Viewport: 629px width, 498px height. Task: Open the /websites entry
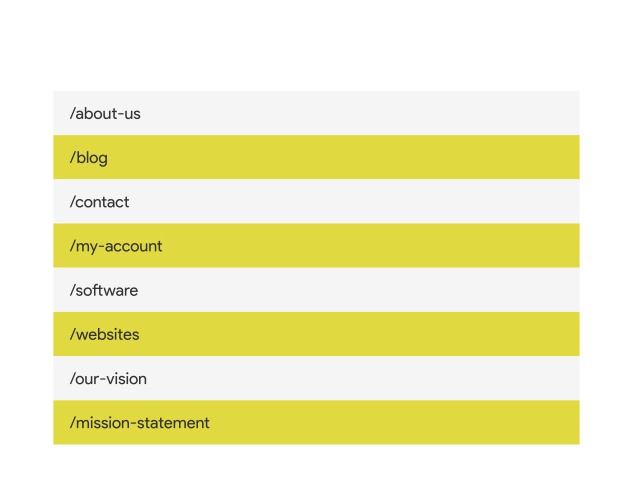[316, 334]
